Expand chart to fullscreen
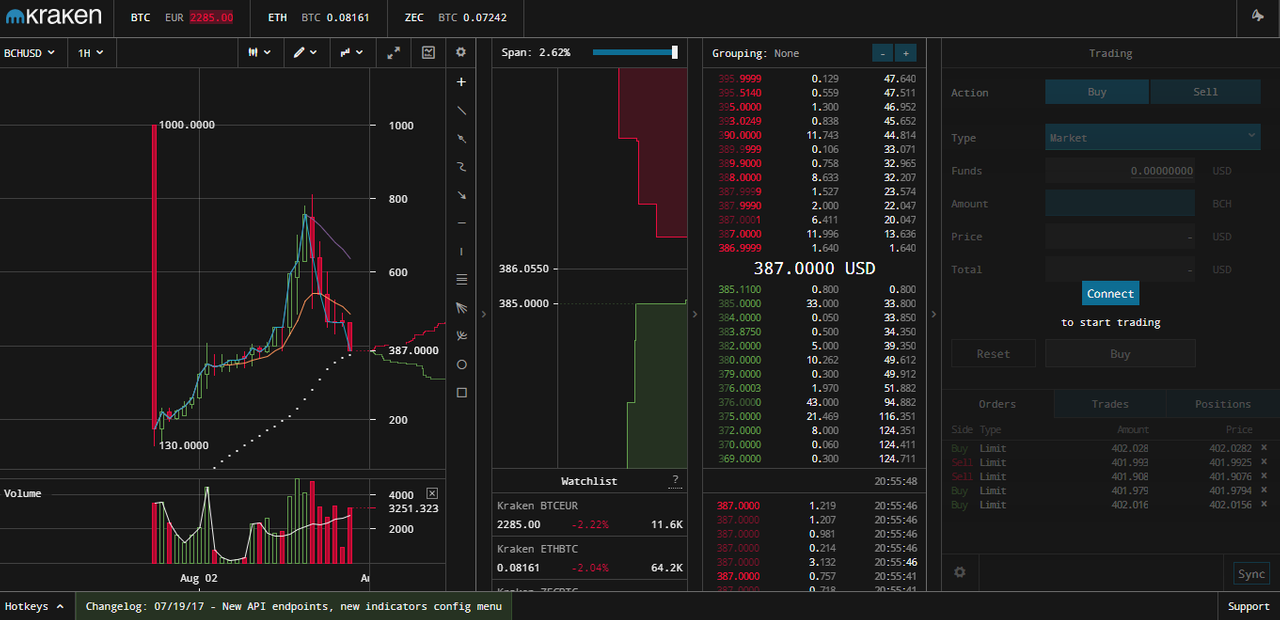1280x620 pixels. (x=394, y=52)
